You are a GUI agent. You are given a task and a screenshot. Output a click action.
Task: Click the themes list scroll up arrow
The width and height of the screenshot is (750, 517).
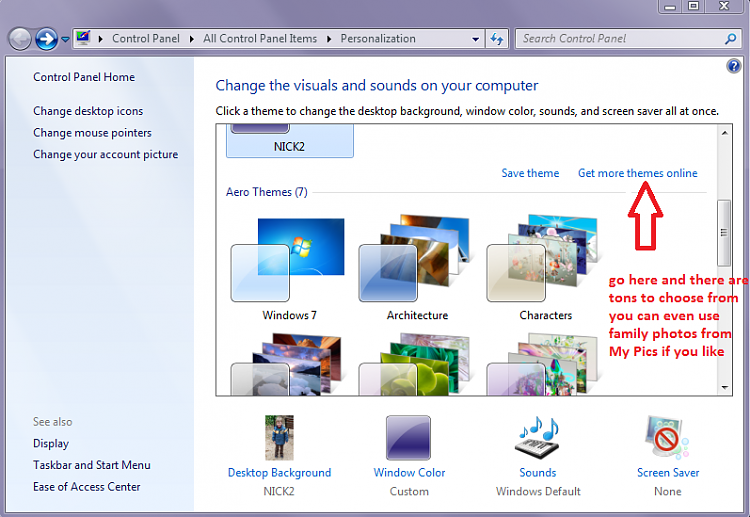(x=725, y=133)
